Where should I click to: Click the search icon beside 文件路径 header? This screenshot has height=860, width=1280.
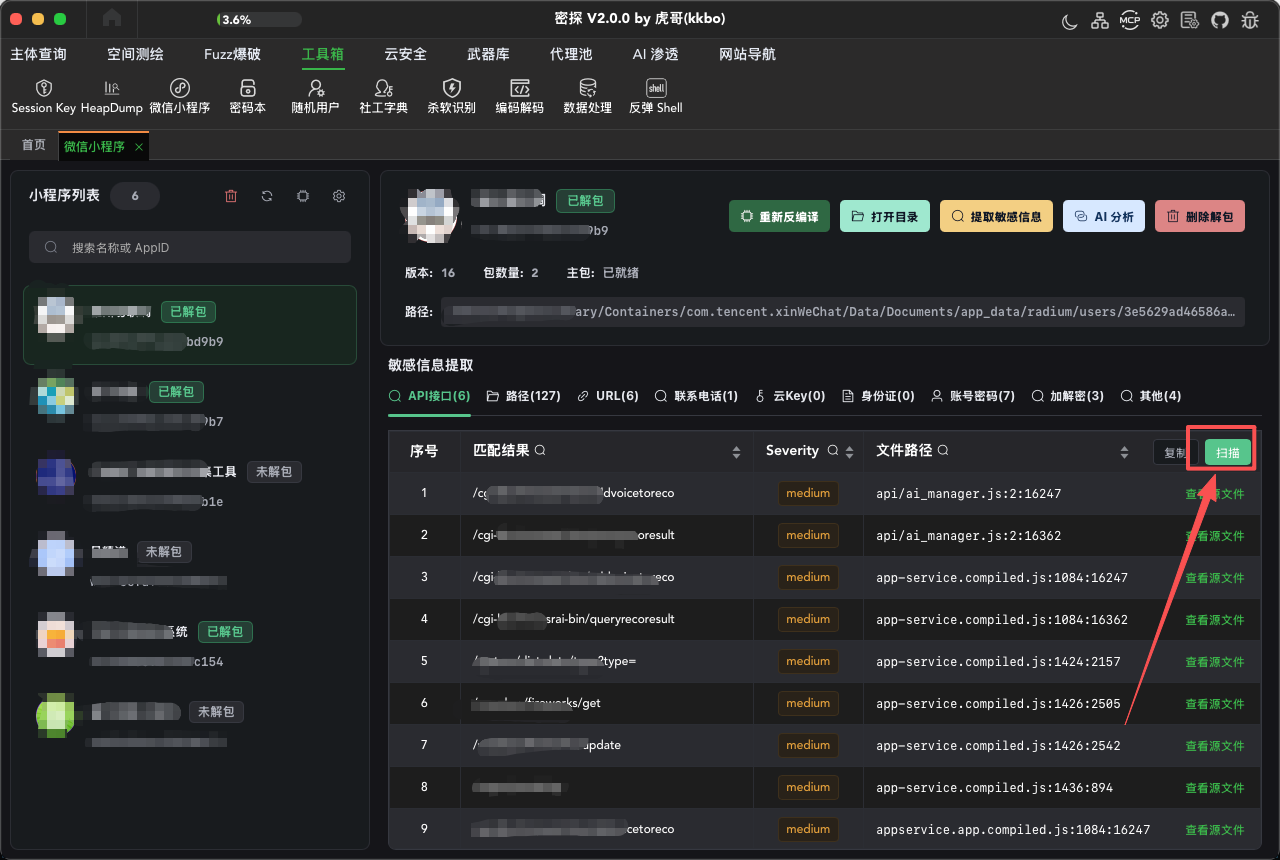coord(942,451)
